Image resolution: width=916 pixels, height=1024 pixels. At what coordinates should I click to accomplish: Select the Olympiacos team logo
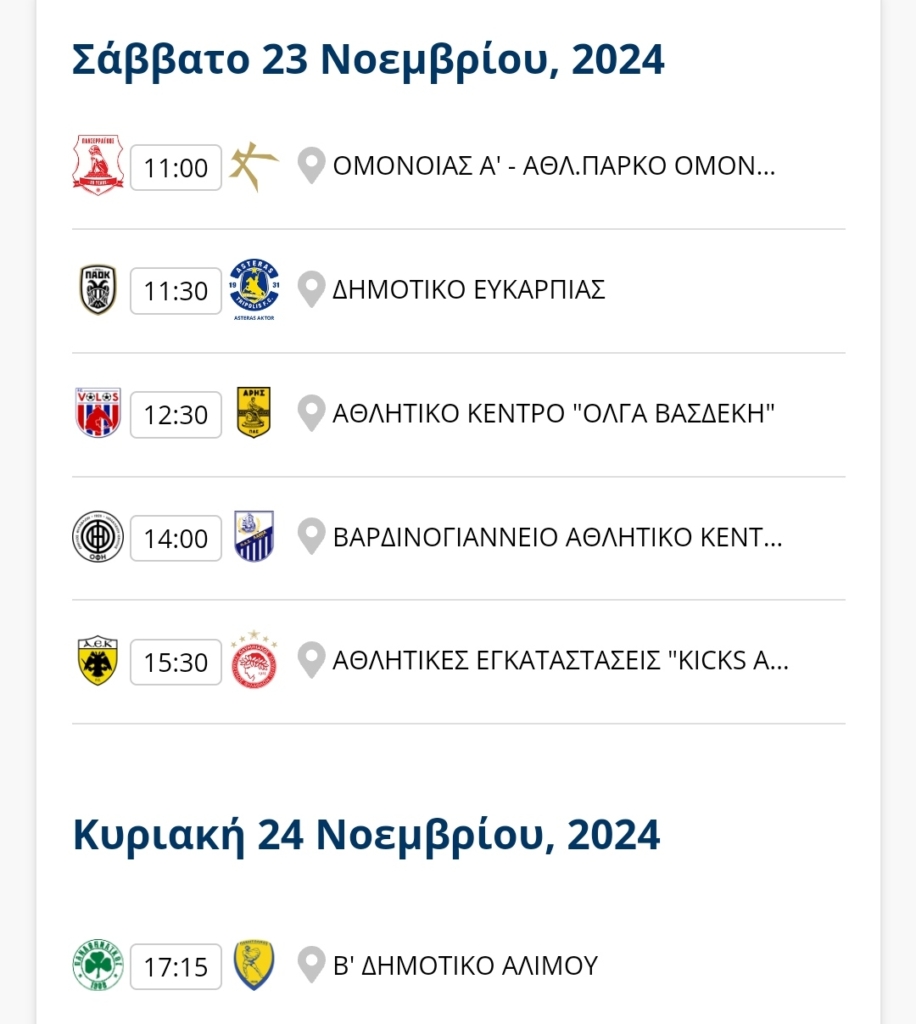coord(254,660)
